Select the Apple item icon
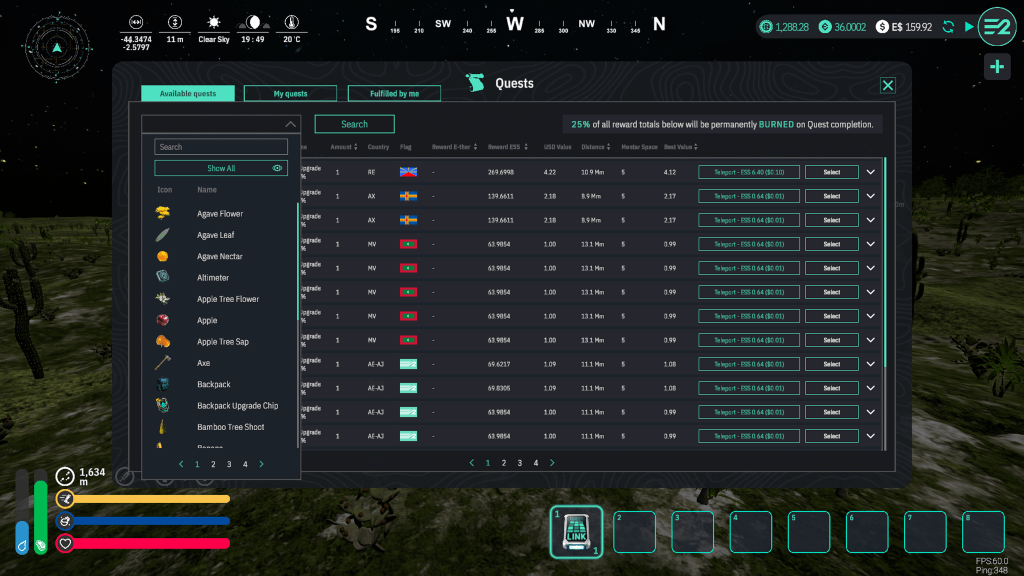 tap(163, 320)
